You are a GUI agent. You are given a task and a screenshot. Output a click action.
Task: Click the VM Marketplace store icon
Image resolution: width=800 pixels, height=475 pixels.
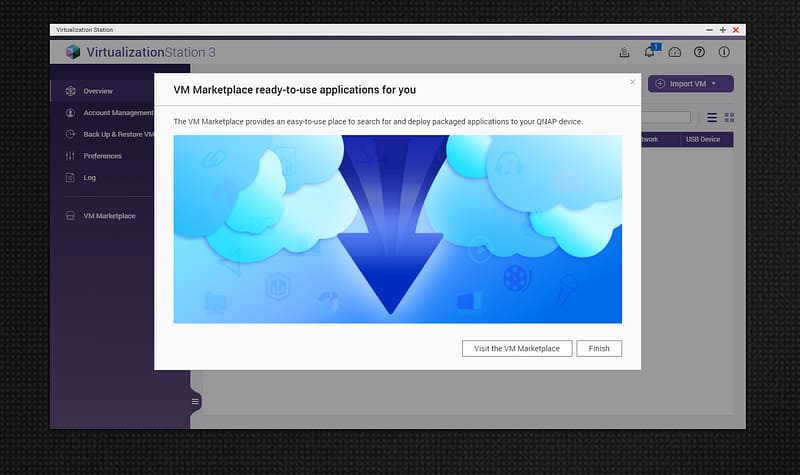(x=70, y=216)
